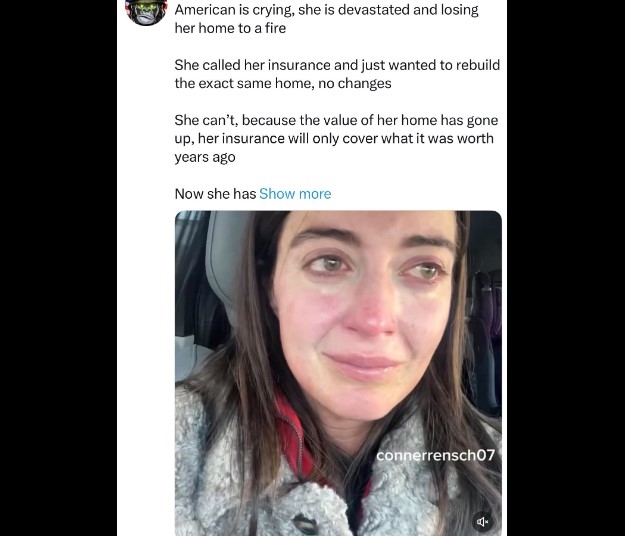Click the connerrensch07 watermark on video
The width and height of the screenshot is (625, 536).
(435, 455)
